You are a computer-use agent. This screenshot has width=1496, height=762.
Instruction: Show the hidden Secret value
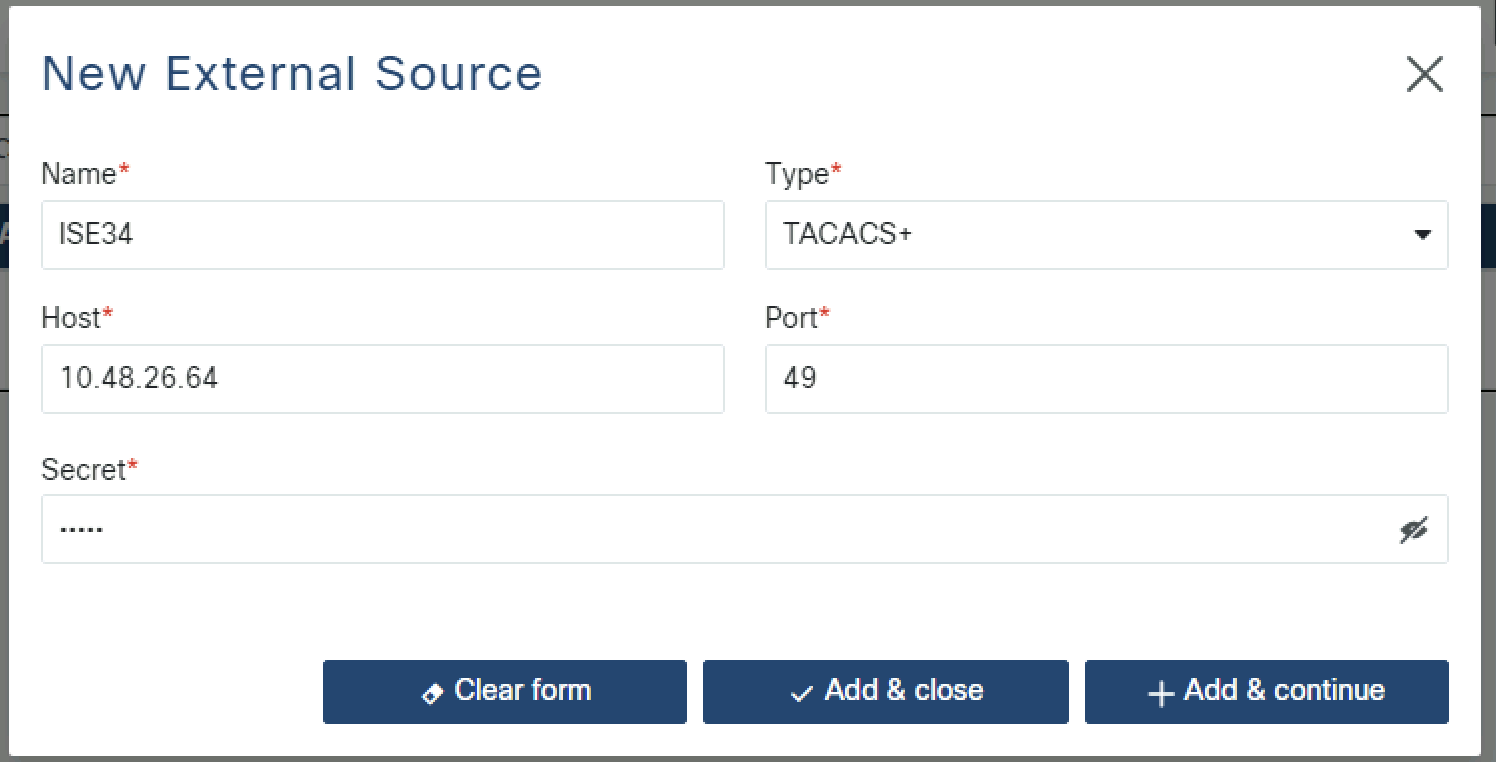[1413, 530]
